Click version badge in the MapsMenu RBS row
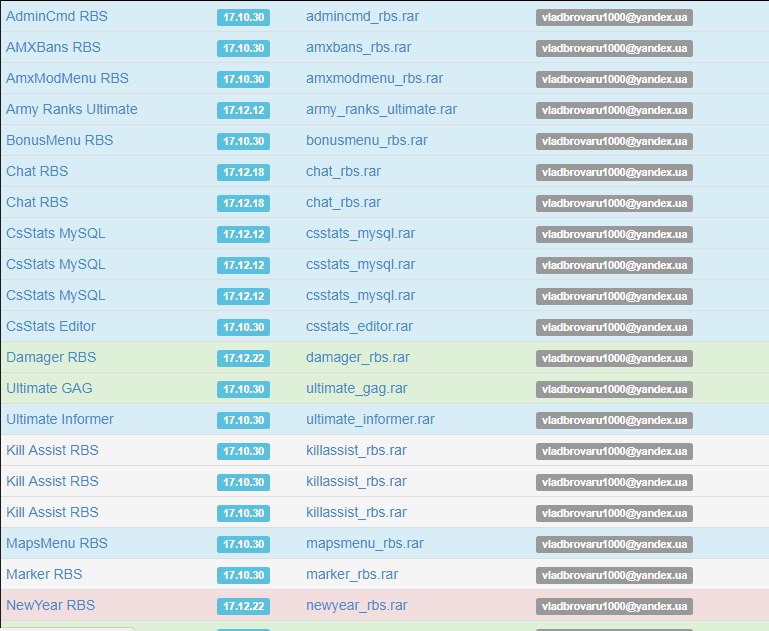Image resolution: width=769 pixels, height=631 pixels. coord(243,544)
